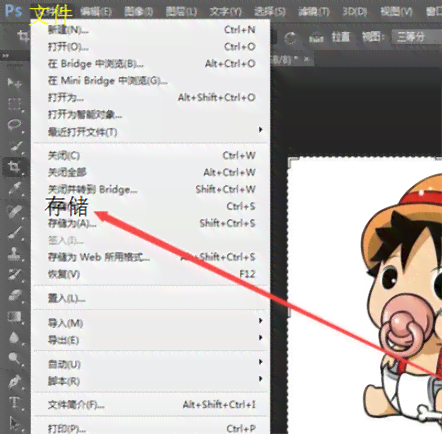
Task: Choose 打开(O)... from File menu
Action: click(x=151, y=47)
